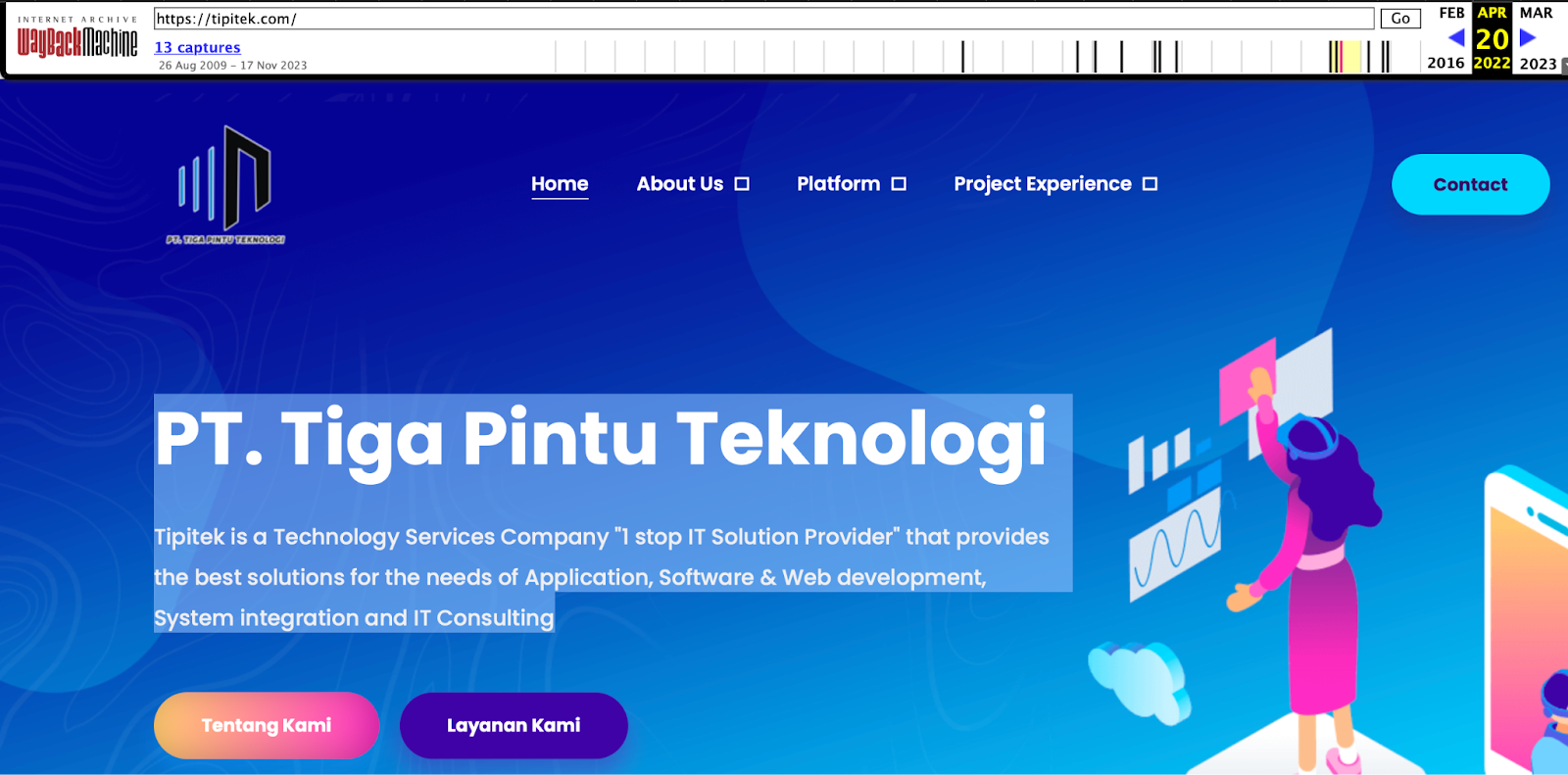Go to previous capture with left arrow
This screenshot has height=775, width=1568.
1456,38
